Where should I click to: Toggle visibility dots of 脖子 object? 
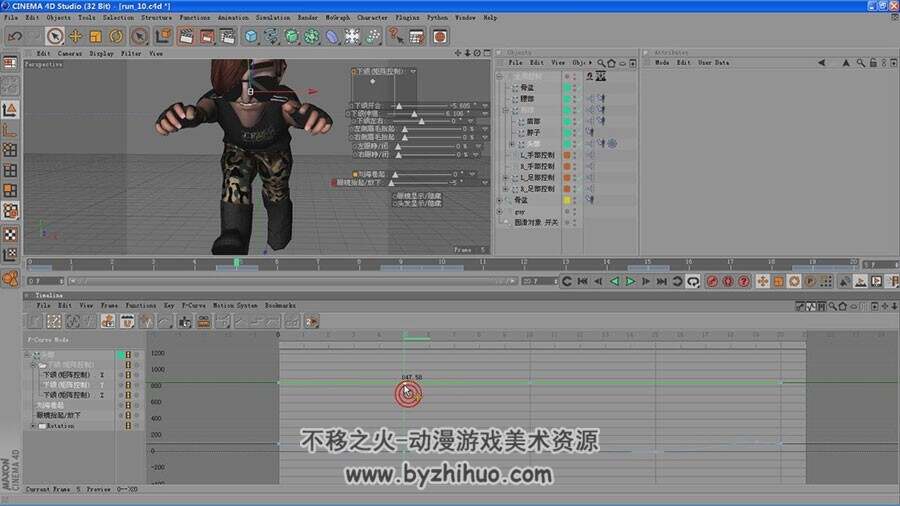(575, 133)
